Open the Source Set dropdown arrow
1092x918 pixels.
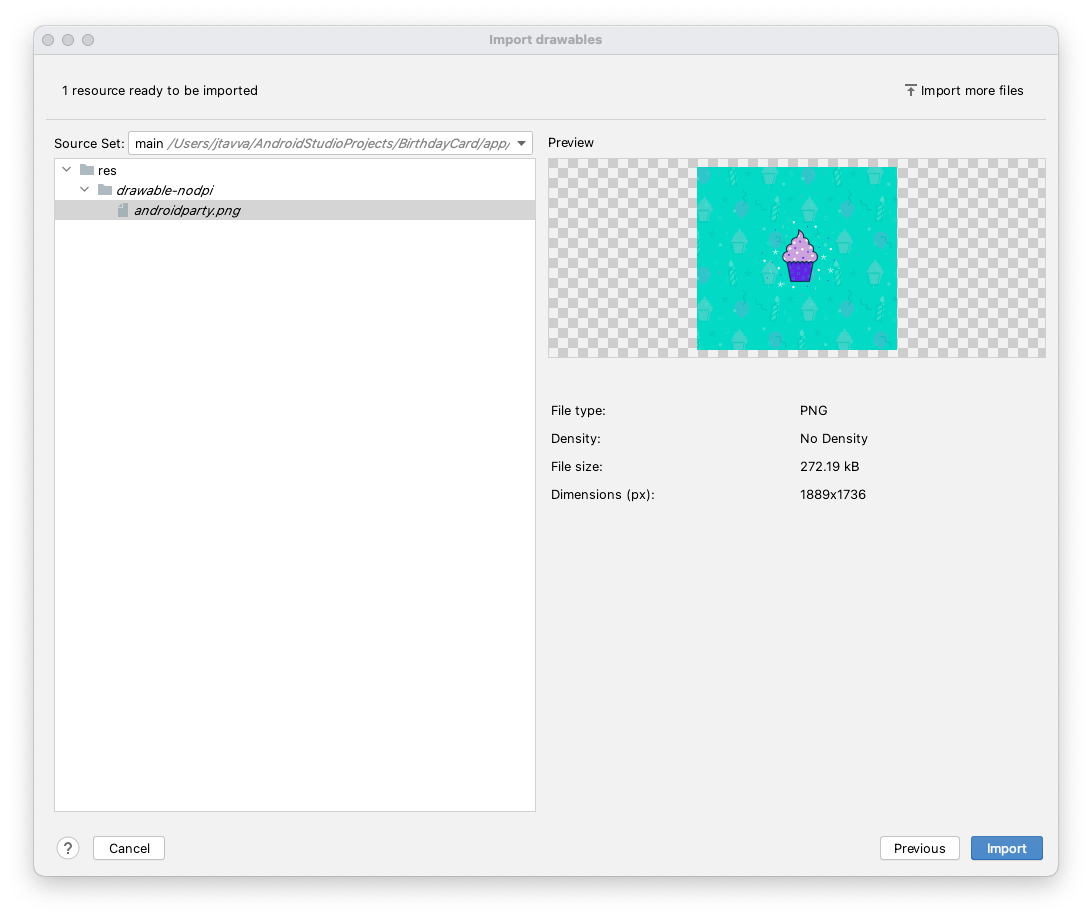pos(521,143)
